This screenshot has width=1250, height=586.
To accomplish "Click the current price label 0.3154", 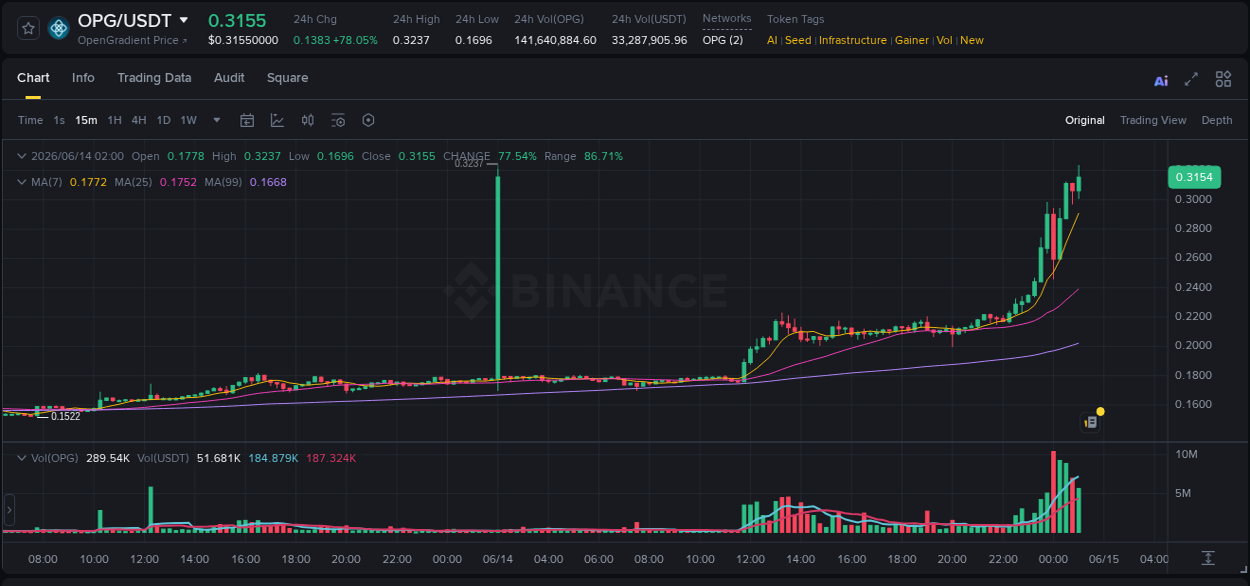I will (1194, 177).
